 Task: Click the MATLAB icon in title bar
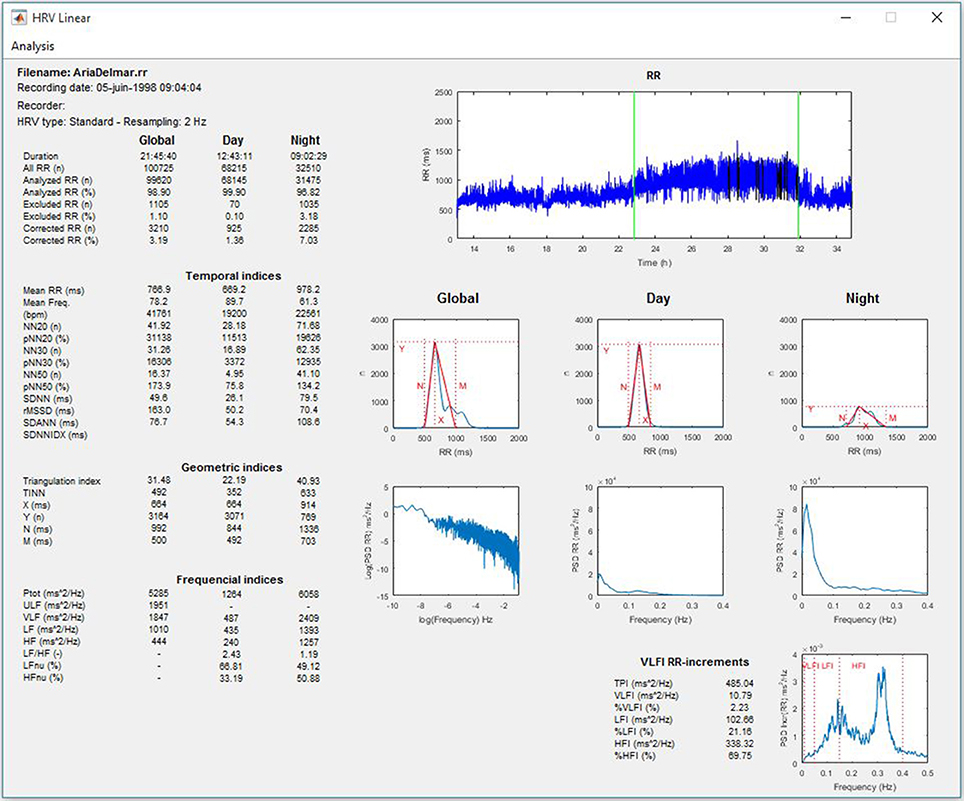pyautogui.click(x=19, y=18)
